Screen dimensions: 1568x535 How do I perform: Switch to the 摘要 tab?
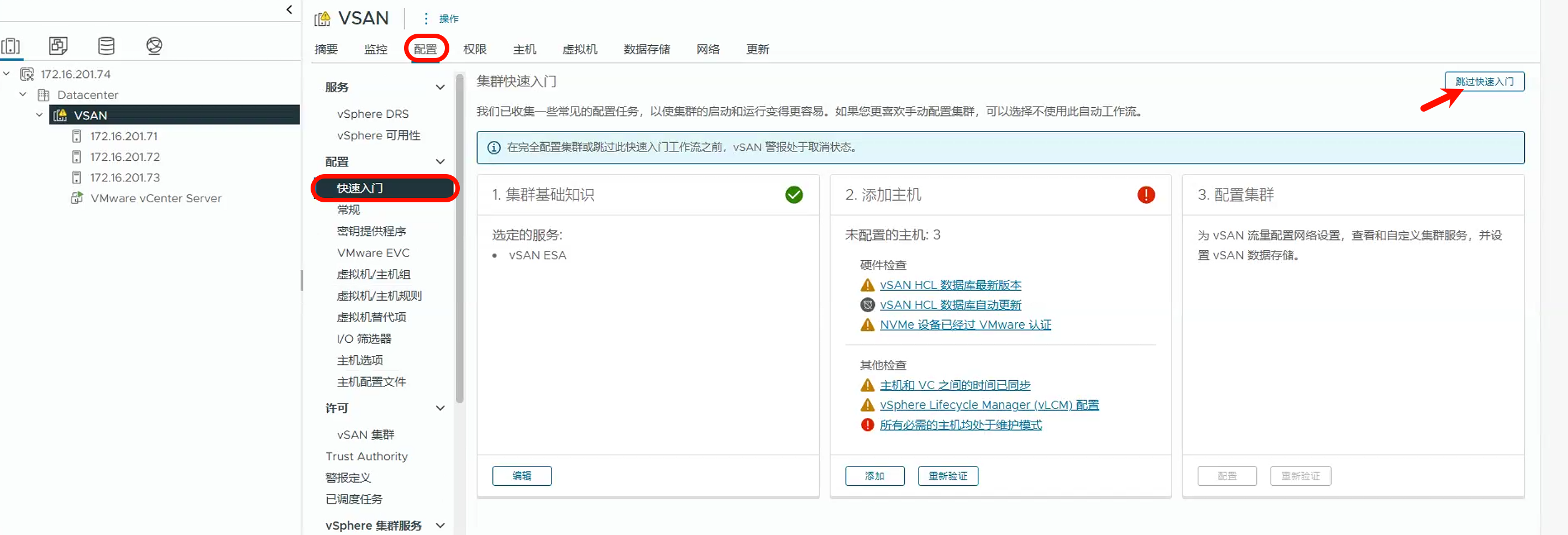(326, 49)
